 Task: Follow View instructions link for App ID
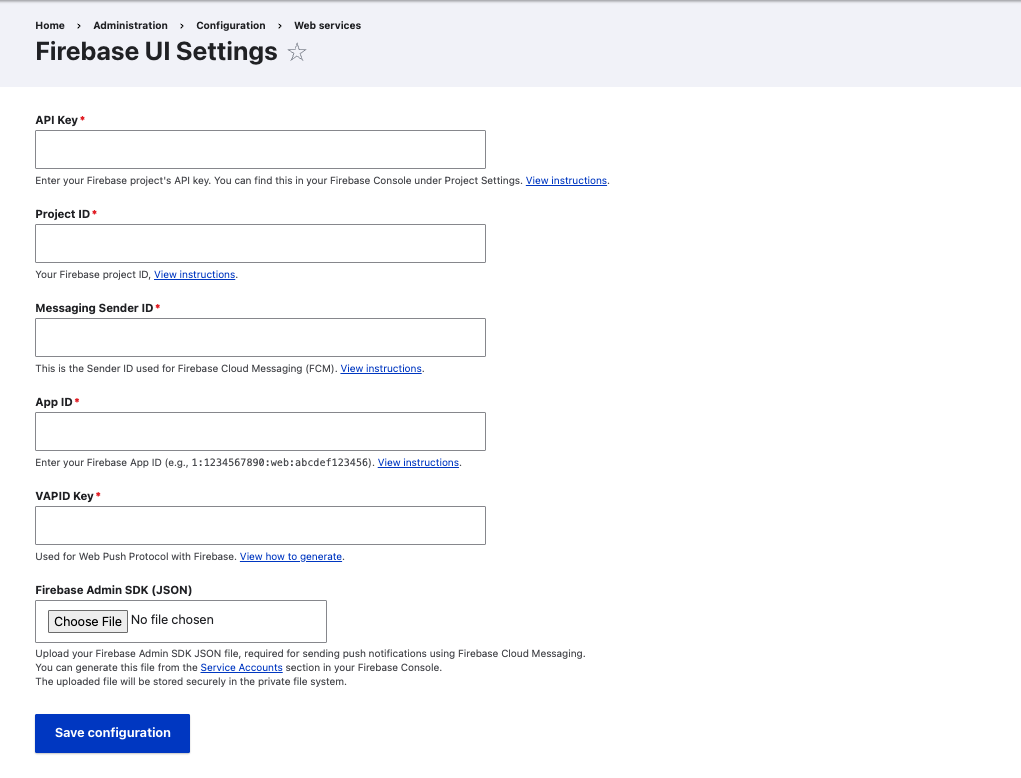[418, 462]
